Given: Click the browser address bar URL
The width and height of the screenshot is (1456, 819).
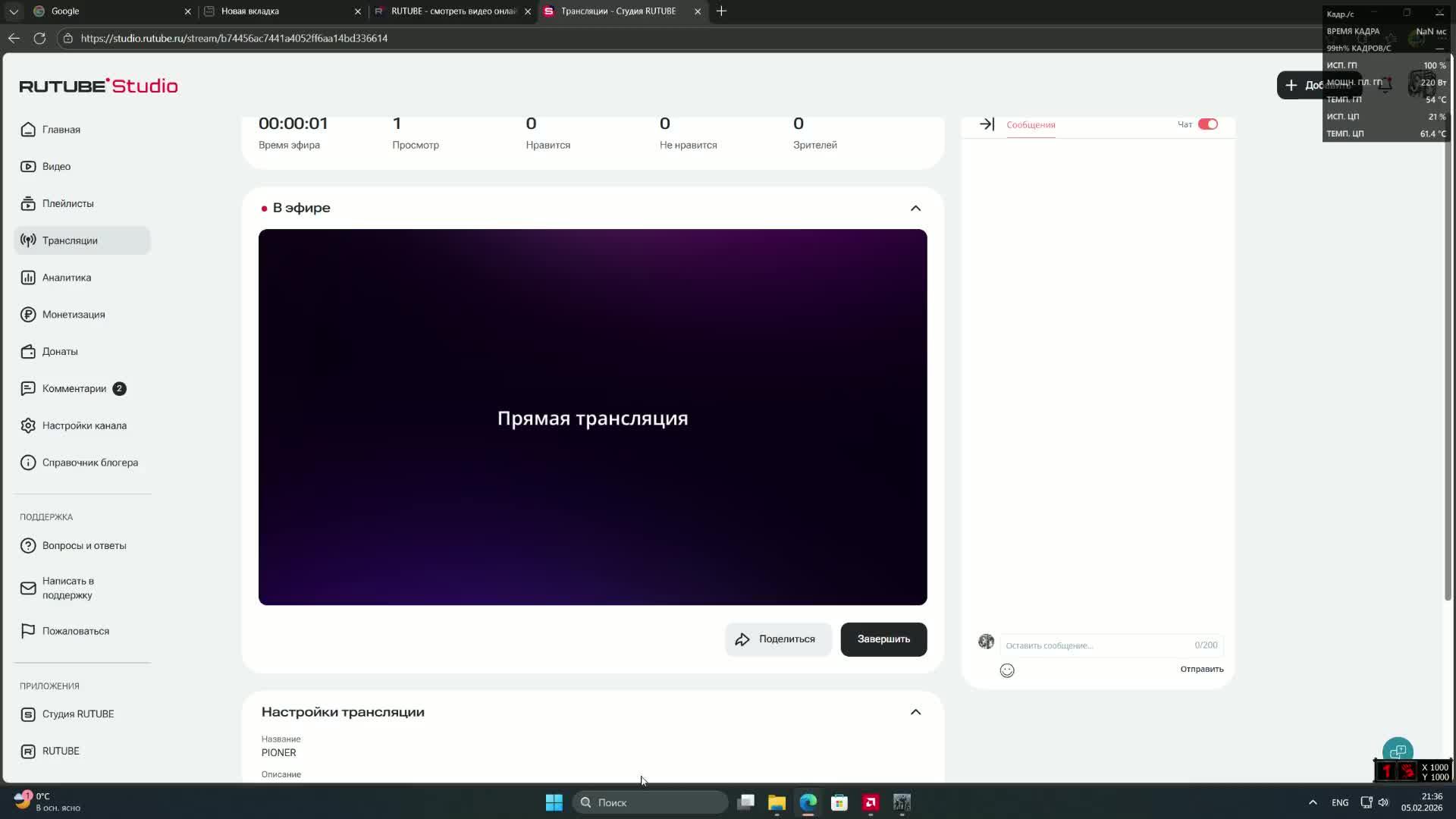Looking at the screenshot, I should (234, 38).
